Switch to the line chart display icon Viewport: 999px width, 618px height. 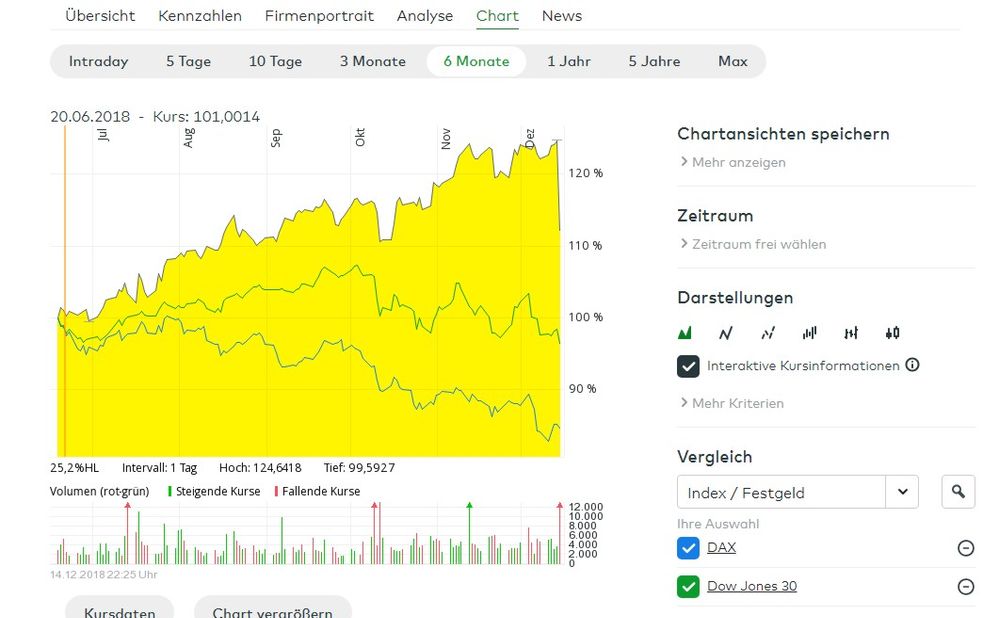(726, 333)
